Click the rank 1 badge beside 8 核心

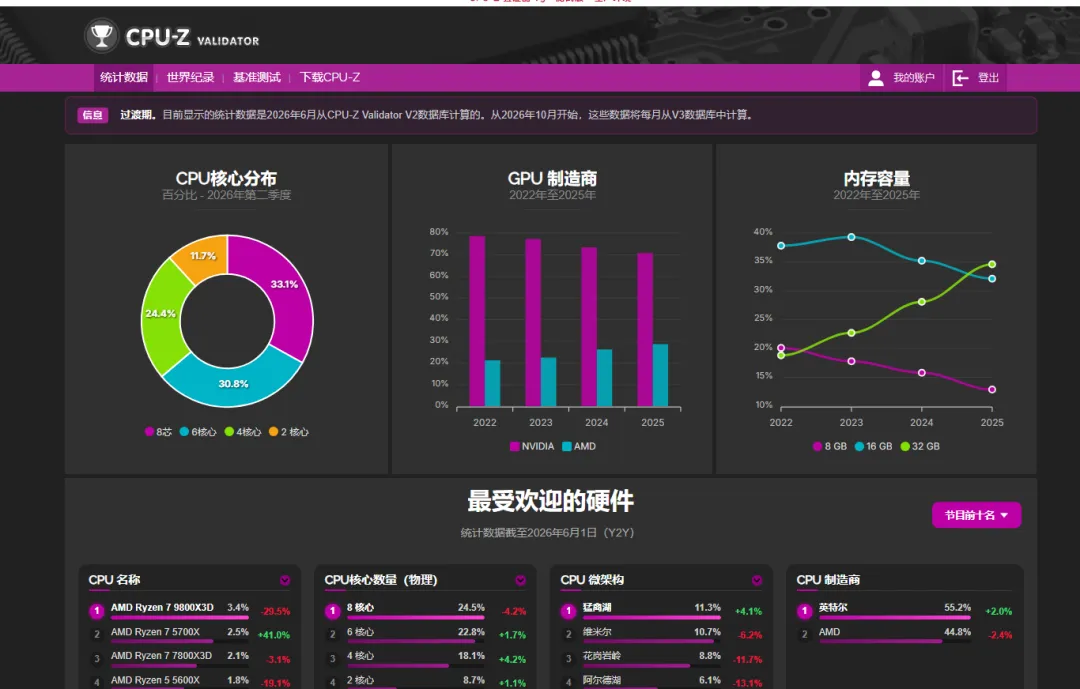point(333,610)
